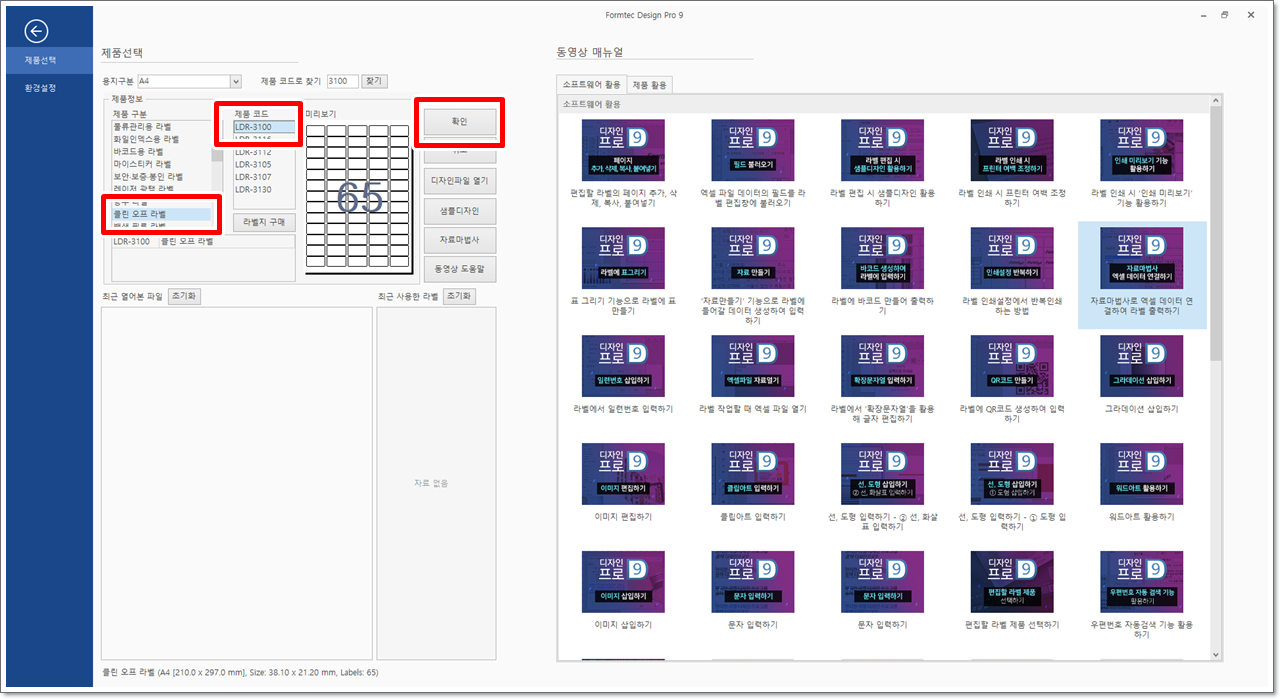
Task: Open 이미지 삽입하기 video thumbnail
Action: point(623,582)
